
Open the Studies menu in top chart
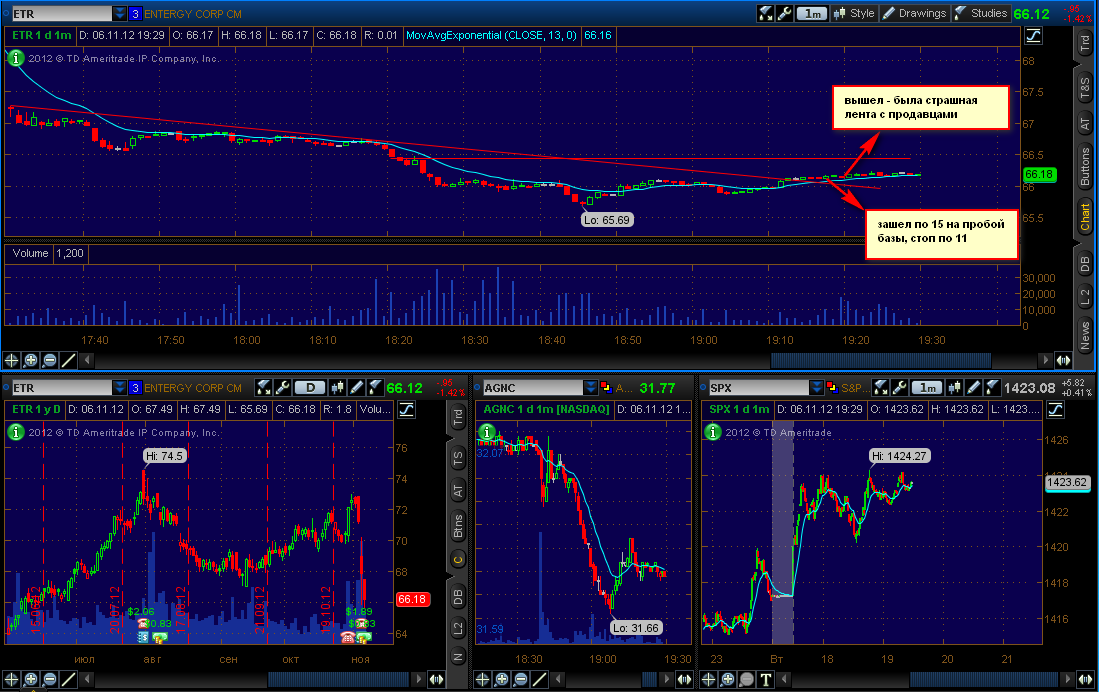[x=981, y=13]
